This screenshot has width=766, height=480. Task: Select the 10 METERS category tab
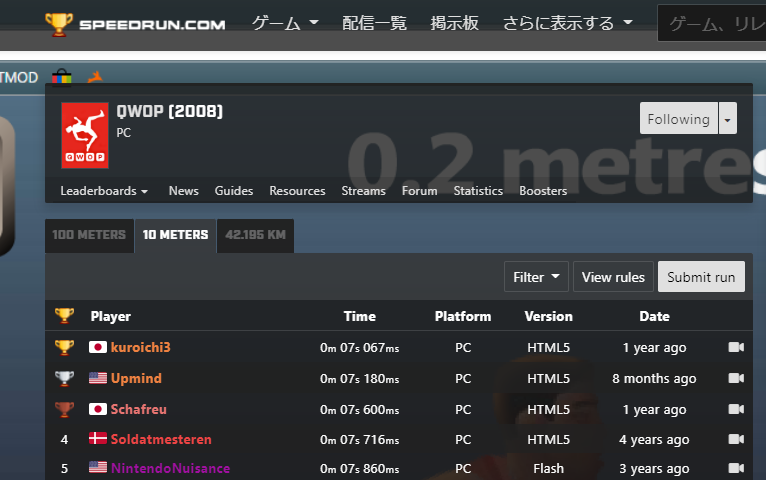point(175,235)
